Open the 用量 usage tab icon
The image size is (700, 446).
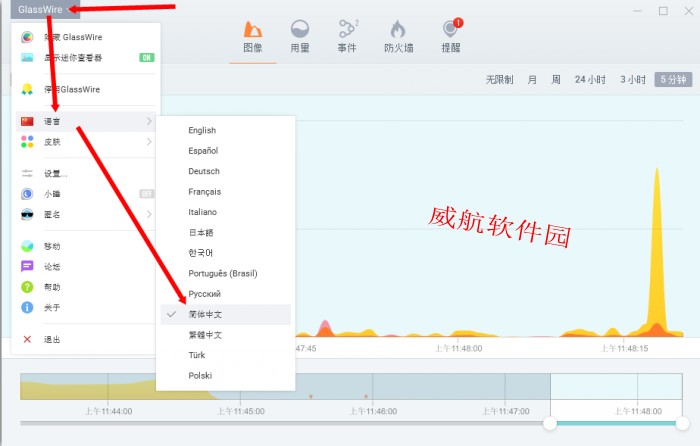299,29
